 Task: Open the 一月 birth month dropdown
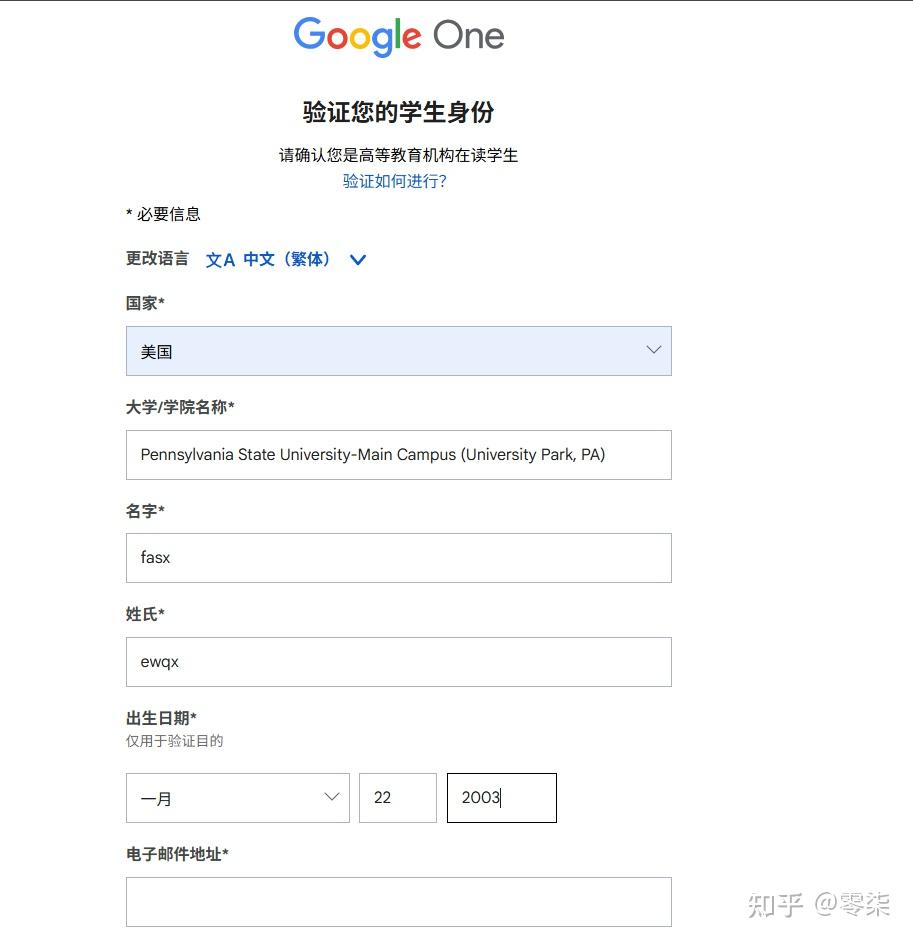[x=238, y=798]
